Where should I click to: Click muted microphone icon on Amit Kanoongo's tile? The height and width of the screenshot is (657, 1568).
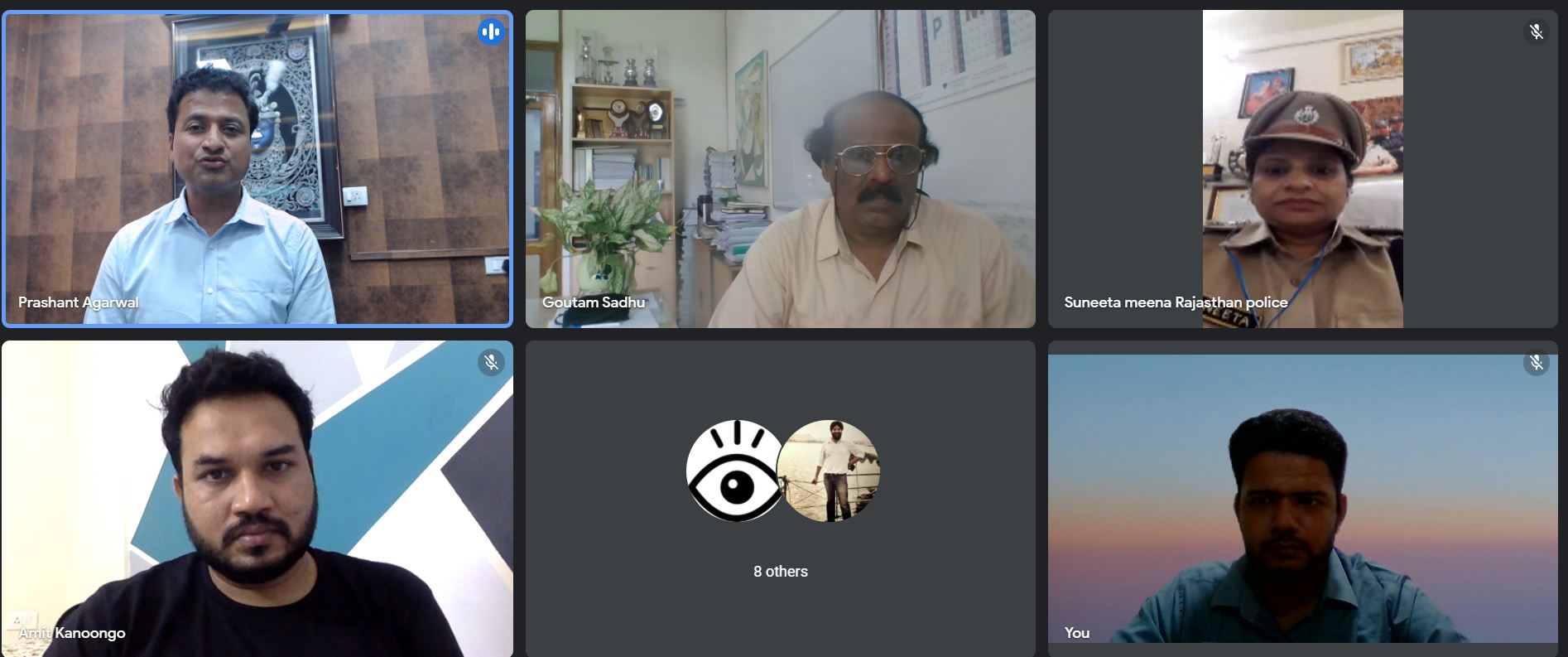pos(491,362)
